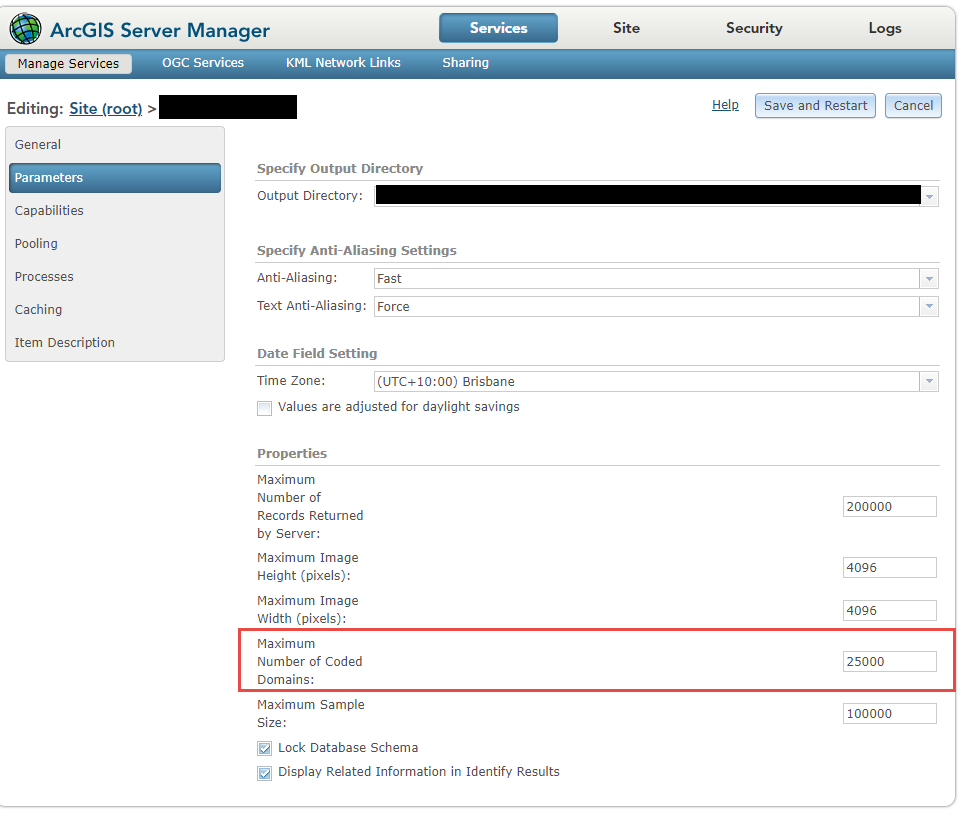Click the 'Specify Output Directory' heading
This screenshot has height=827, width=975.
point(340,169)
